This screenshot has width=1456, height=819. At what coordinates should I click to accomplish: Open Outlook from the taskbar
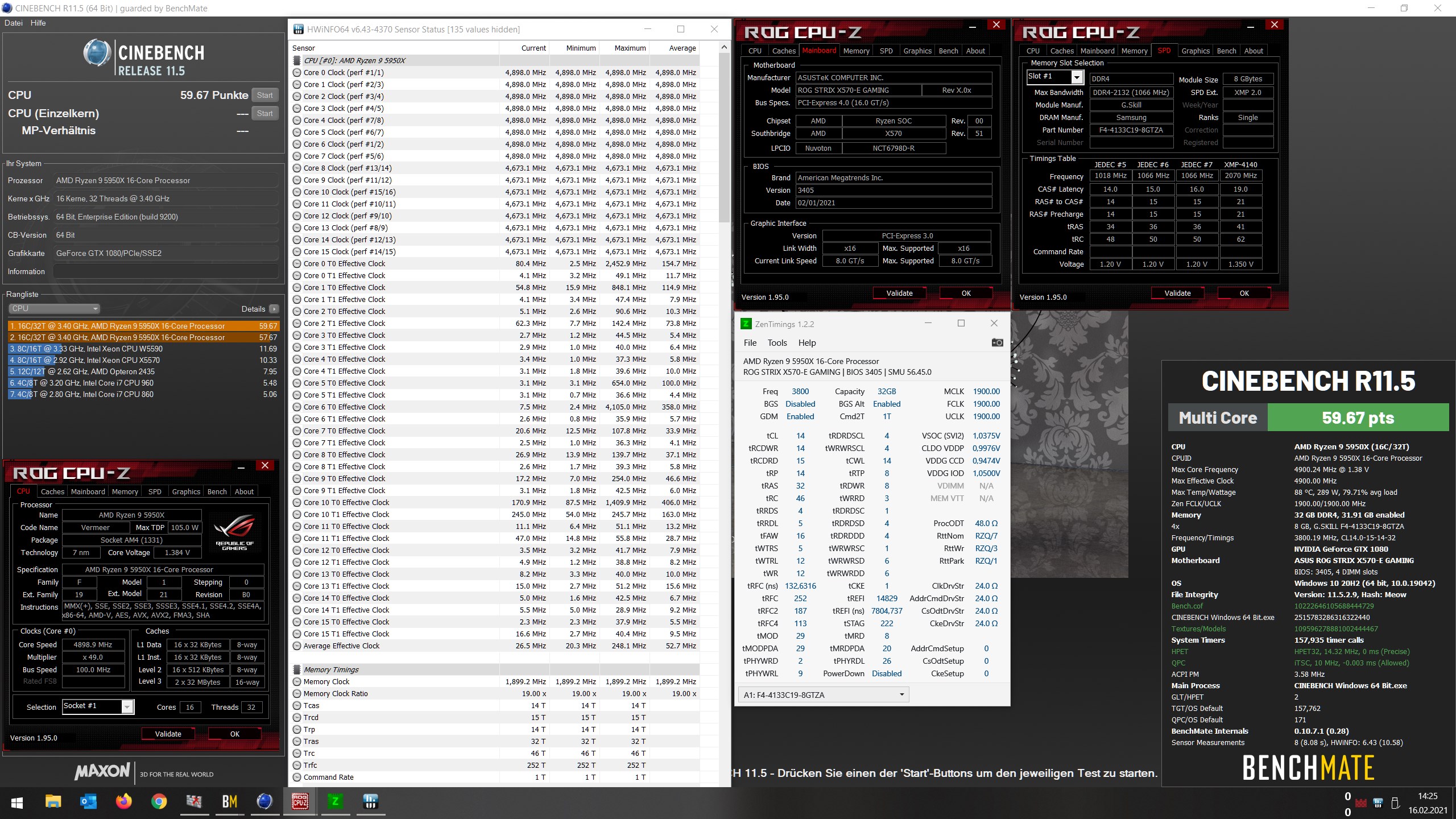(x=88, y=802)
